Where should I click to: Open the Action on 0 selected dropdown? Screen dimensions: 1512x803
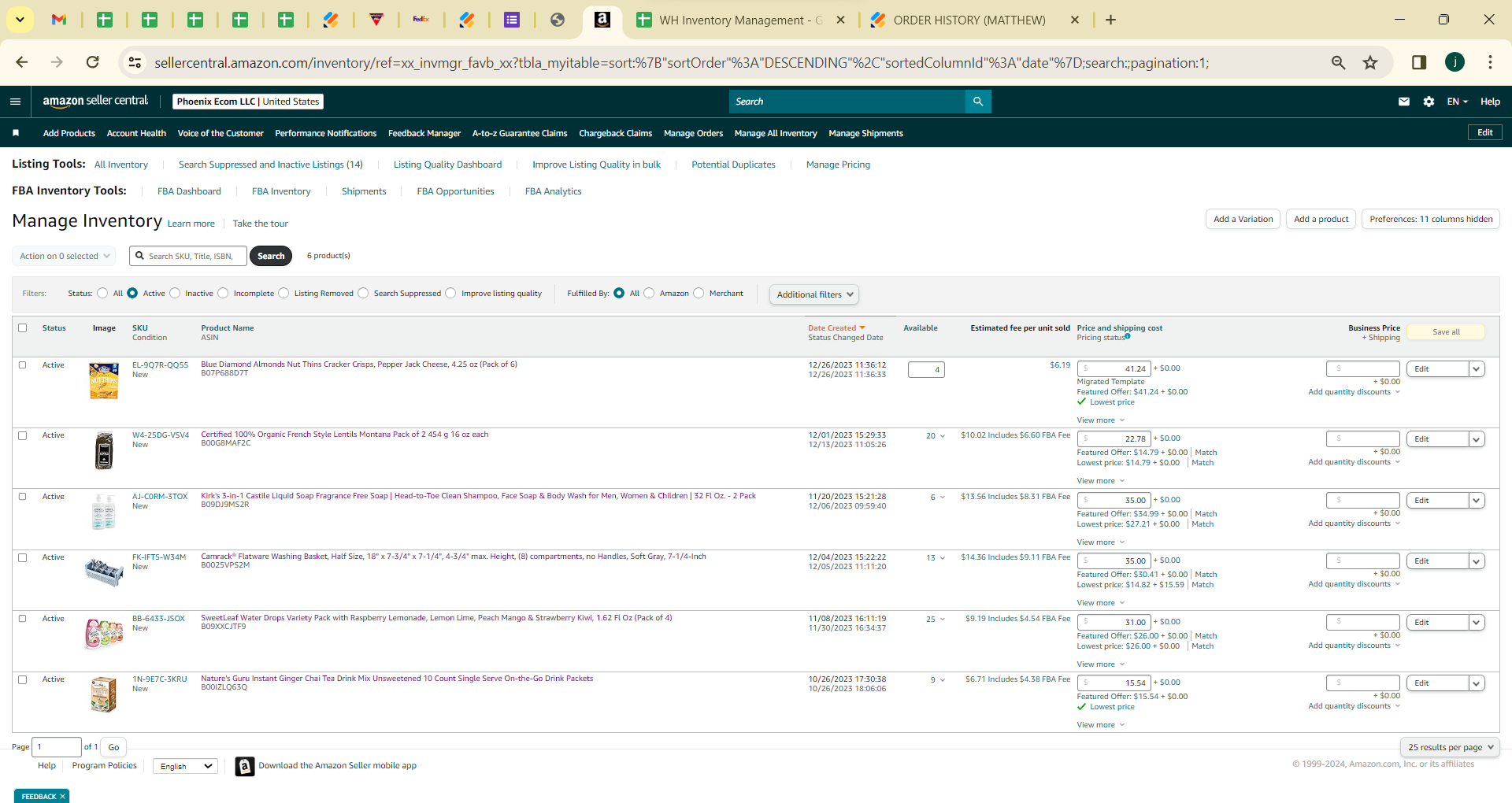64,256
